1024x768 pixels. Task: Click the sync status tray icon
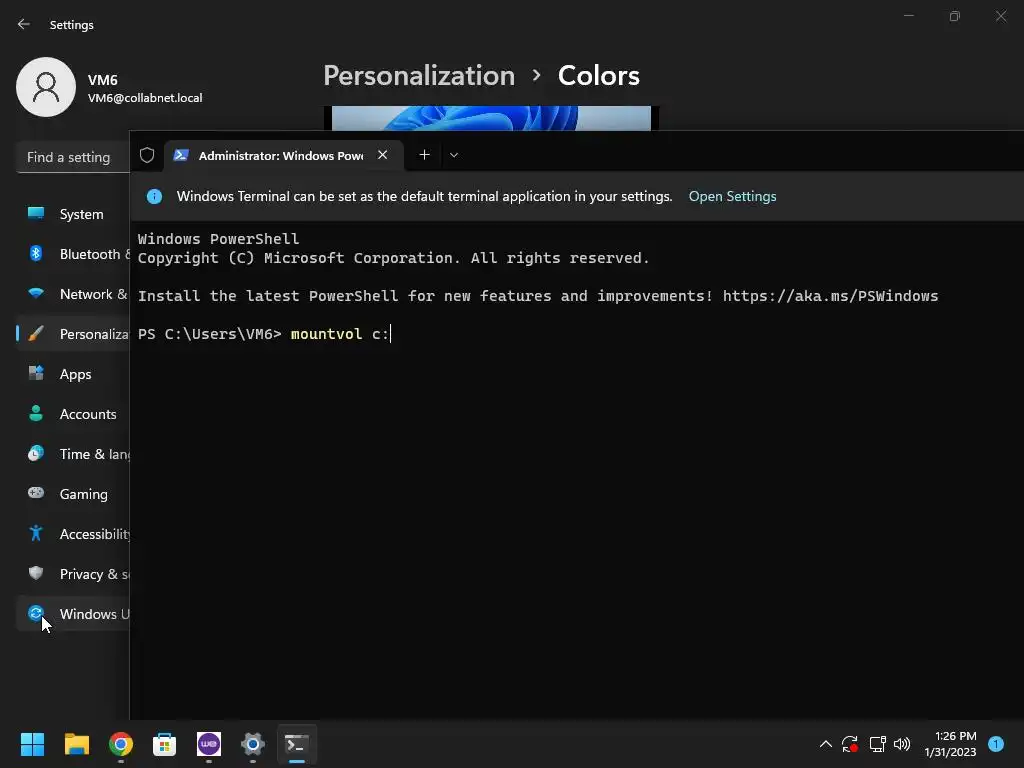coord(850,744)
